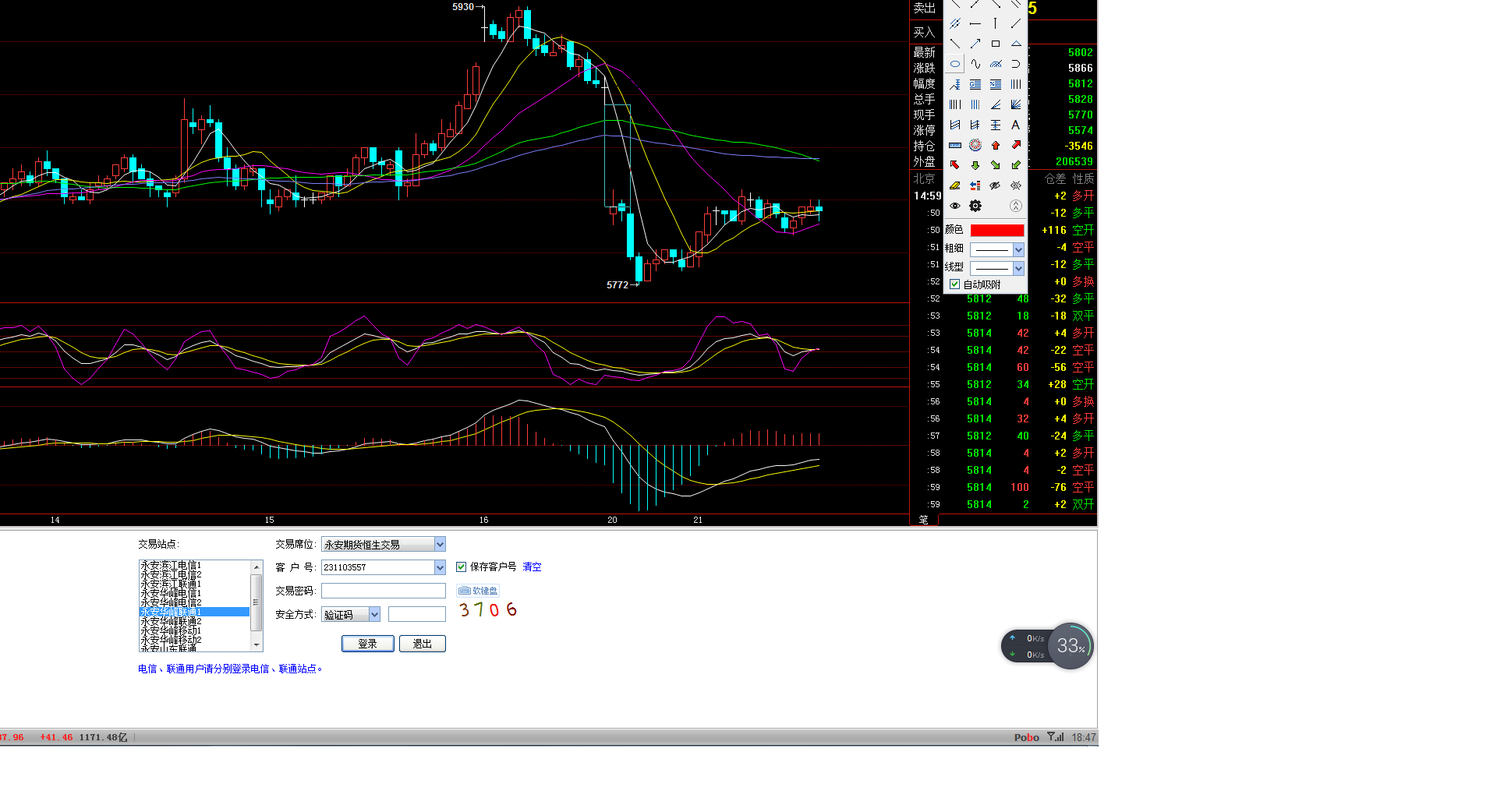Open the 粗细 line thickness dropdown
This screenshot has width=1497, height=812.
click(1017, 249)
